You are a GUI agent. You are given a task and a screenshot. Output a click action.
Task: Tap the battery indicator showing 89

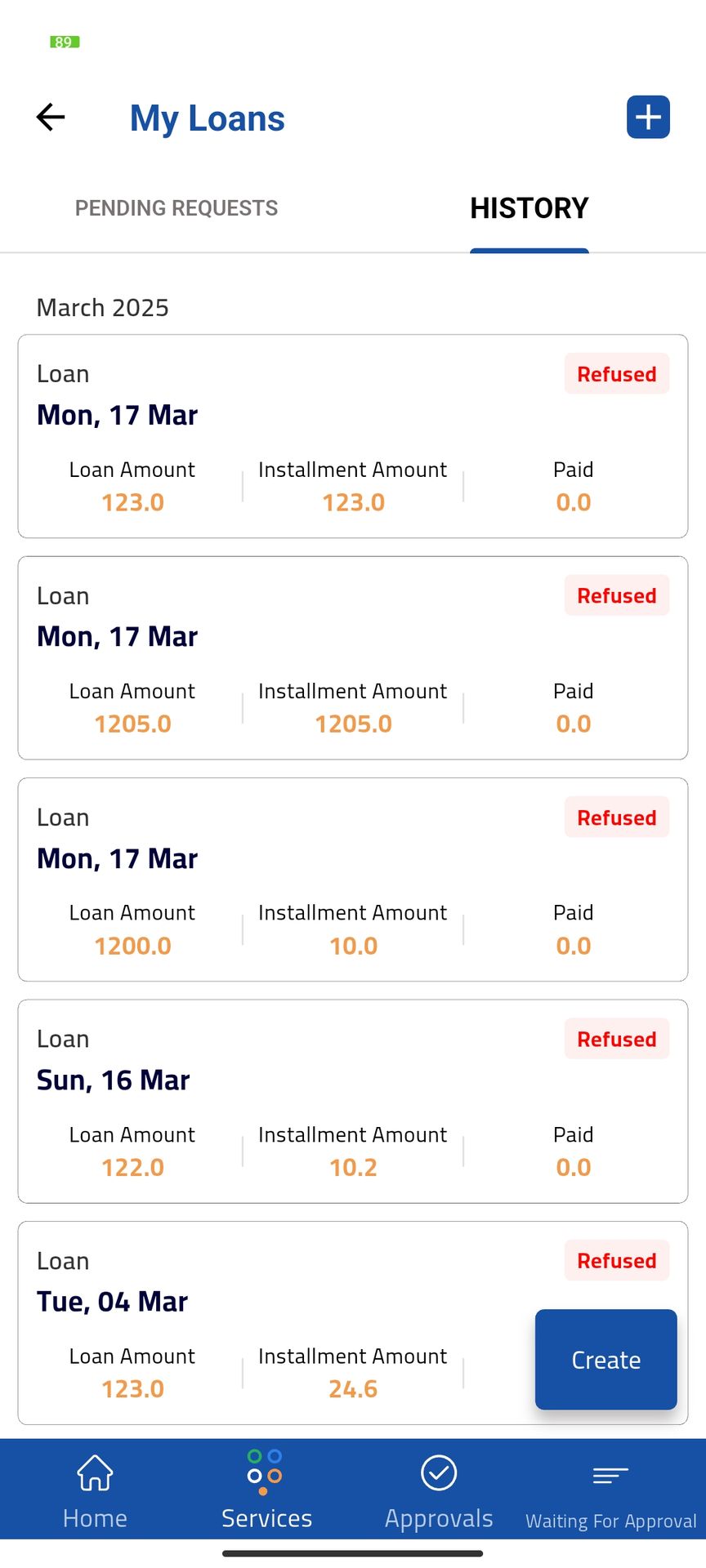click(x=65, y=42)
